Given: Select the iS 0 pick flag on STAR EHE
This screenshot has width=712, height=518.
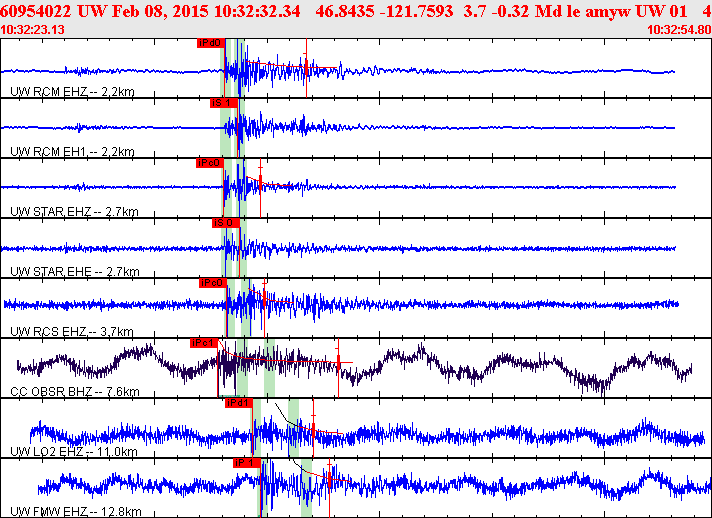Looking at the screenshot, I should tap(225, 223).
